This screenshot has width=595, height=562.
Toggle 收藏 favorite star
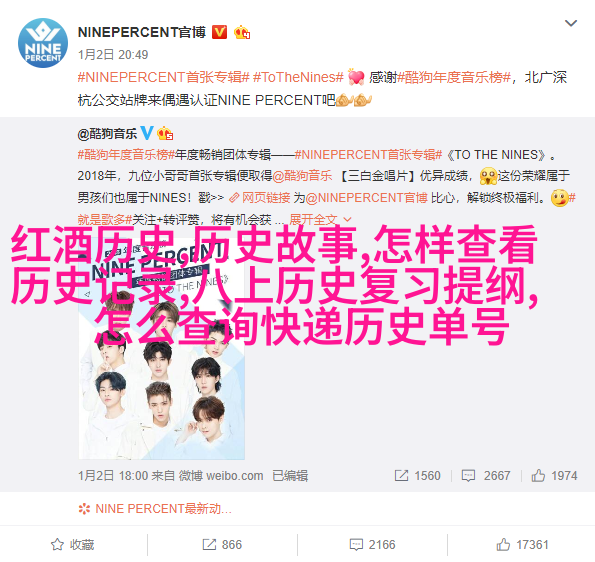pos(72,545)
